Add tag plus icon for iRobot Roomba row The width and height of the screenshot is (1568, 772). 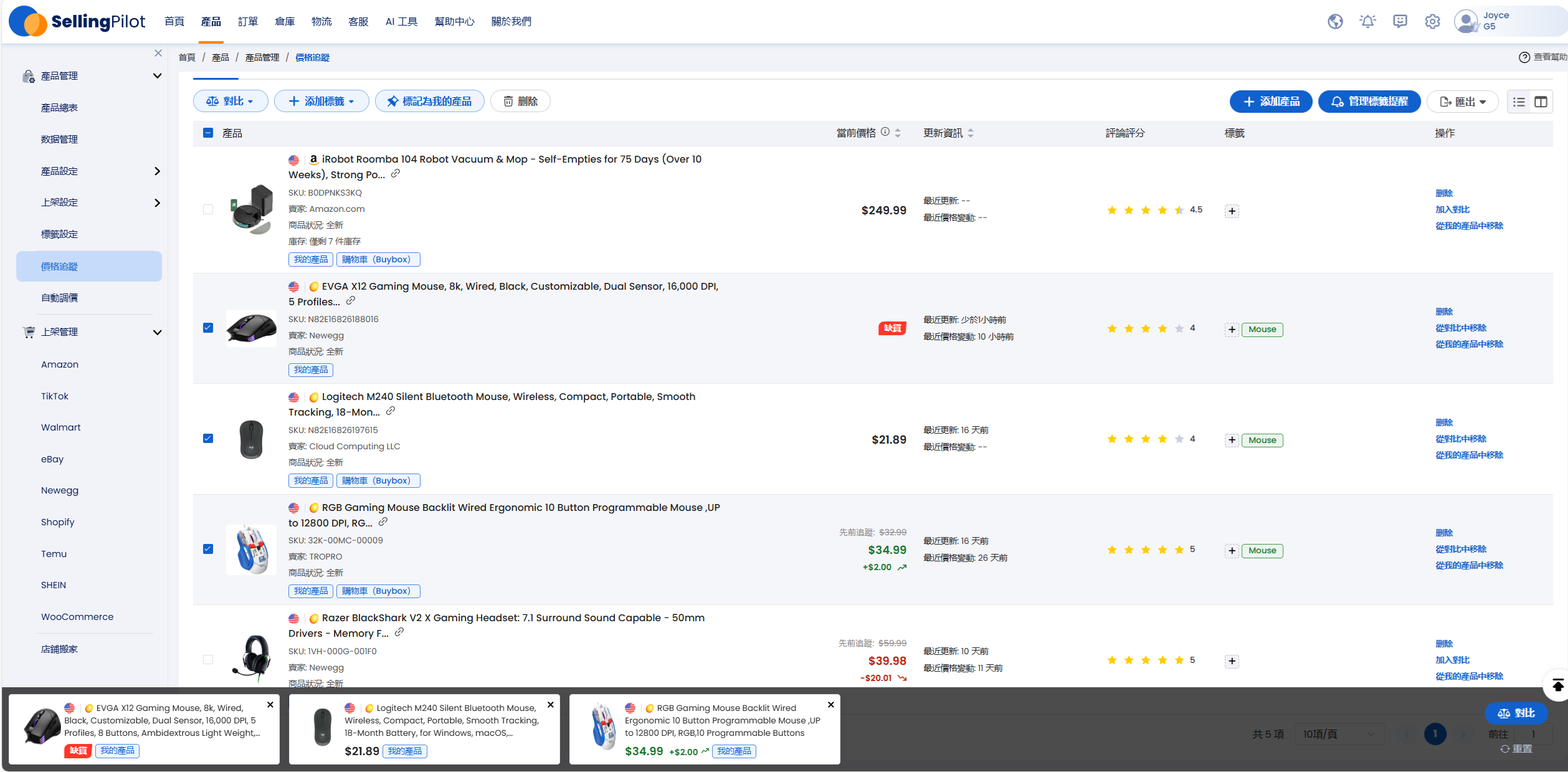point(1232,211)
